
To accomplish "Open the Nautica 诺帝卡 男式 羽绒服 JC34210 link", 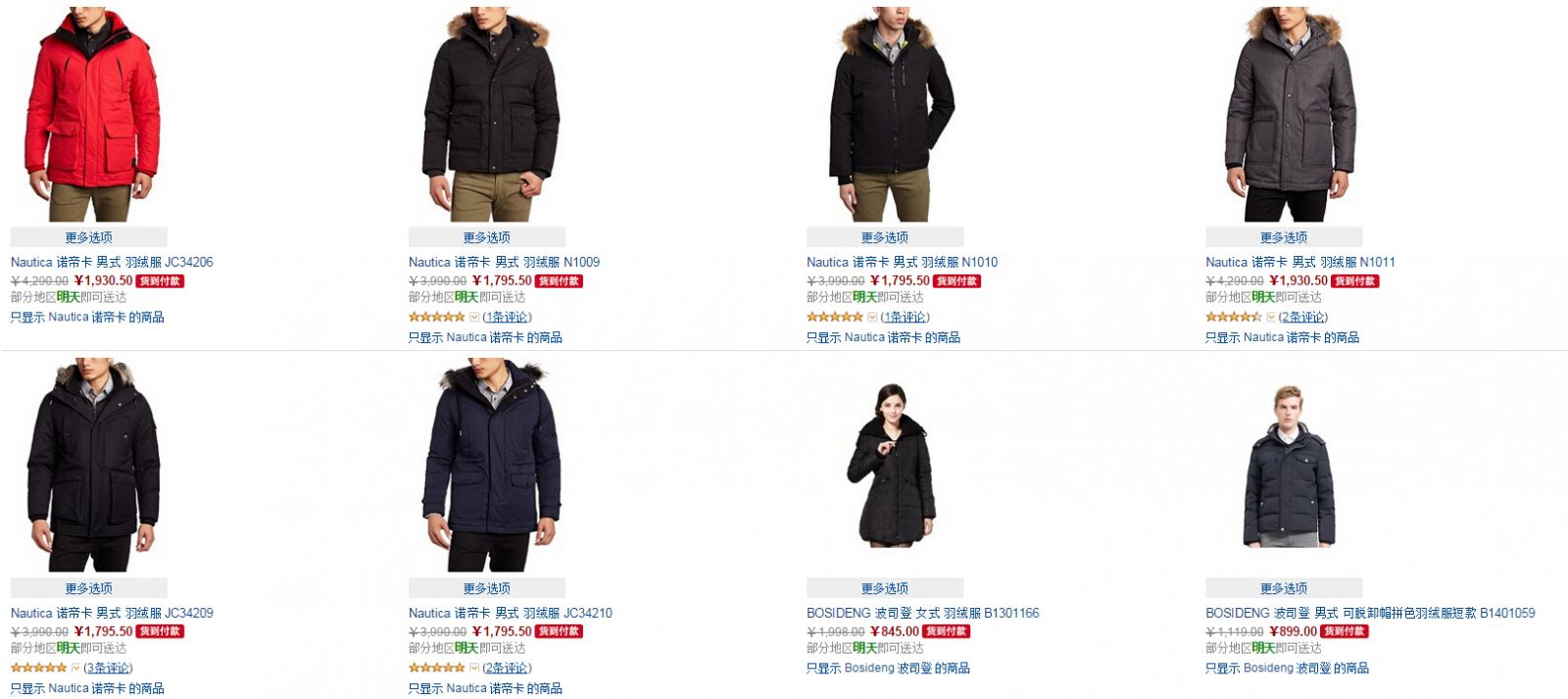I will tap(511, 613).
